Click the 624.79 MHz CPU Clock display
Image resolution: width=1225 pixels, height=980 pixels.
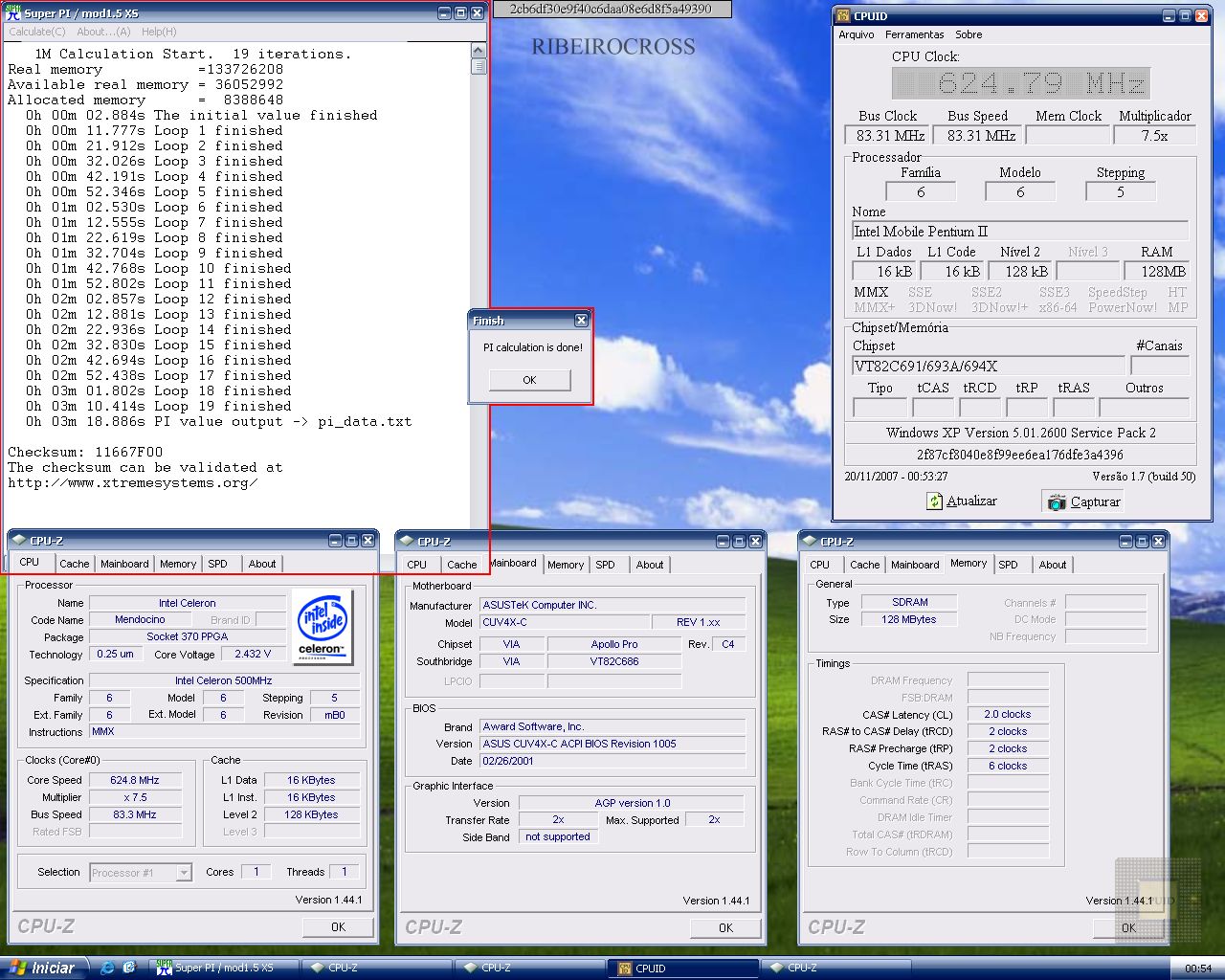1021,83
